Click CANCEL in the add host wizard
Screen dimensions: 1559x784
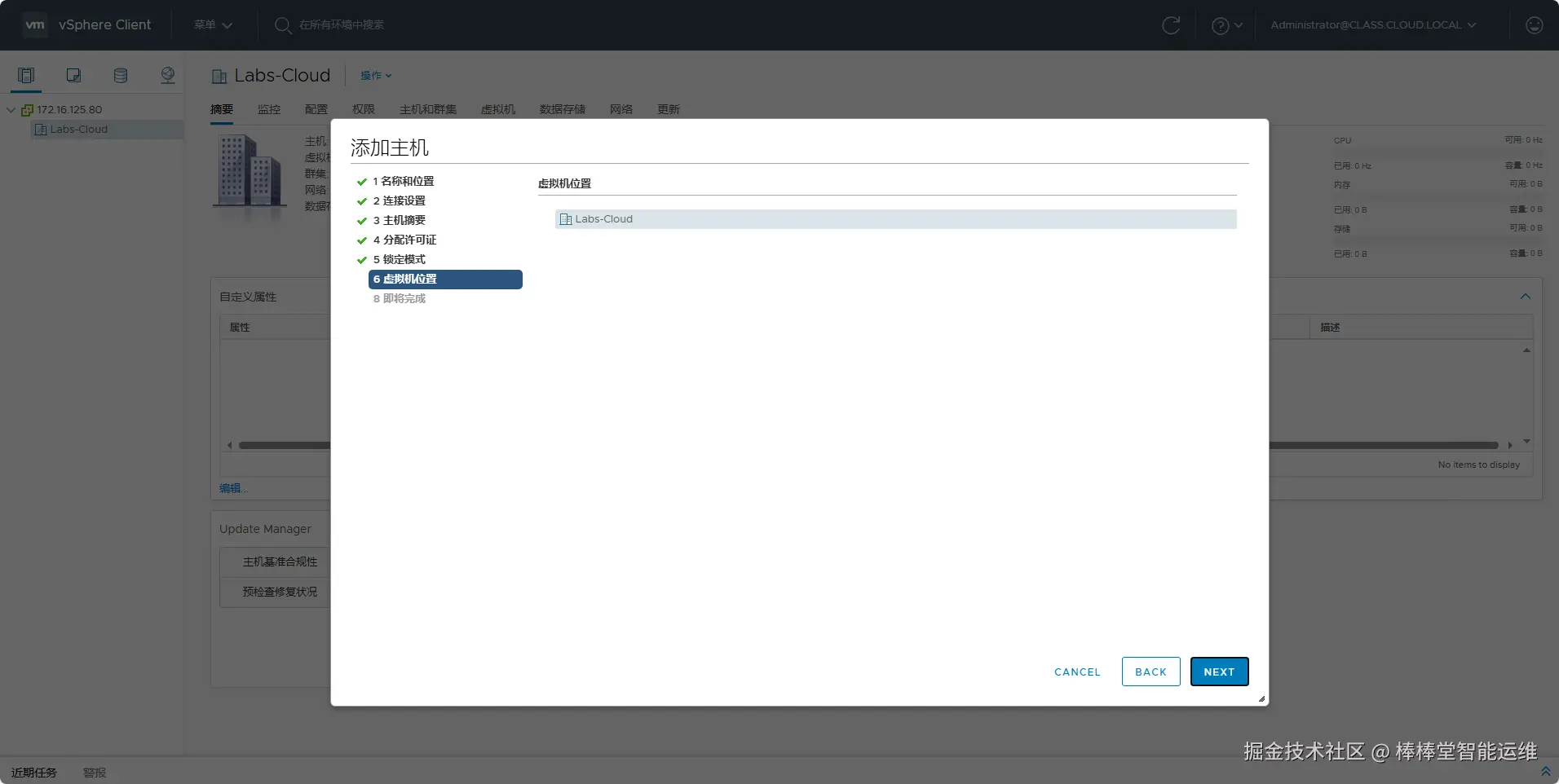1077,672
